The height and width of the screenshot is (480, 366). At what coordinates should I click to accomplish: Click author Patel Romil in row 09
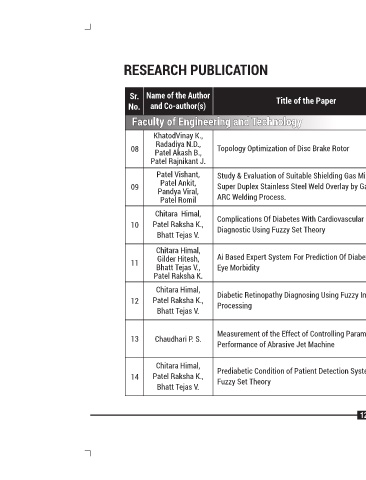coord(178,200)
